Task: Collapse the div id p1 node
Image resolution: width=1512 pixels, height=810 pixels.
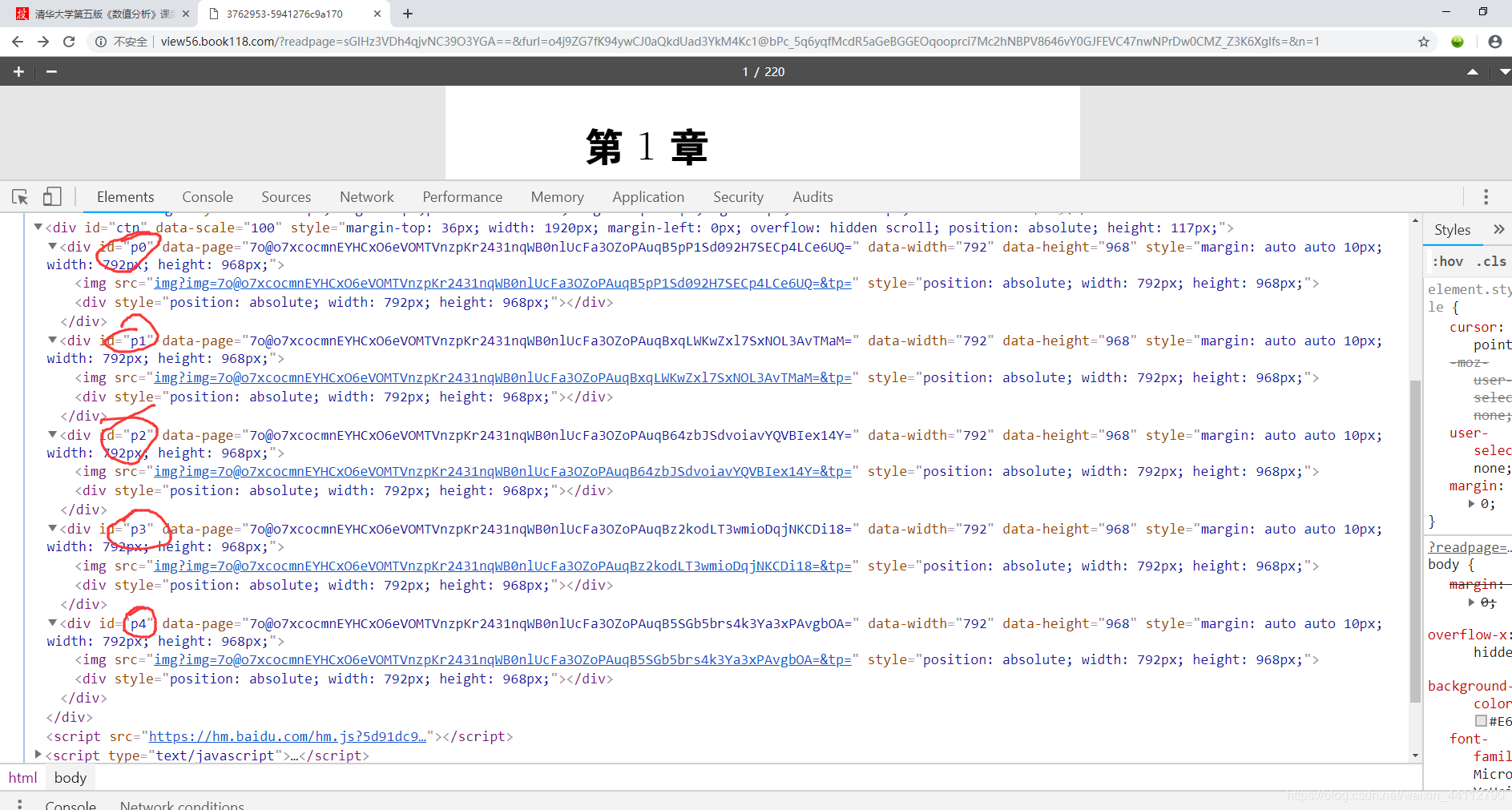Action: tap(52, 341)
